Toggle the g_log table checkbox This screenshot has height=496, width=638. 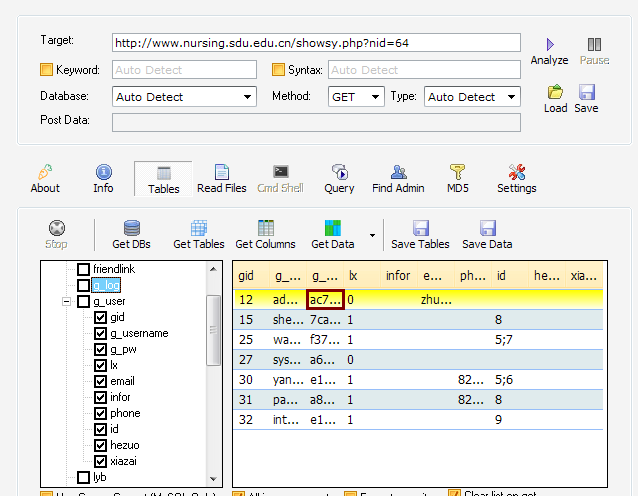pyautogui.click(x=83, y=285)
